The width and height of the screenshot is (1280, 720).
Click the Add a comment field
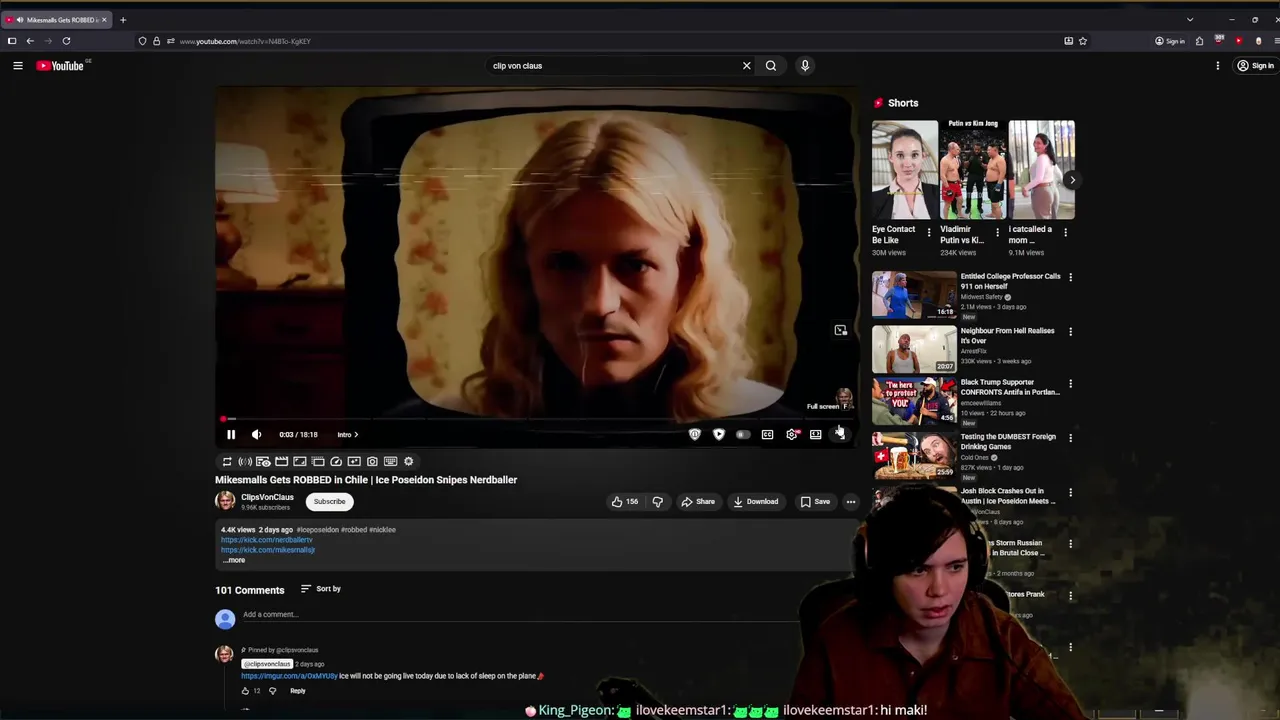[520, 614]
